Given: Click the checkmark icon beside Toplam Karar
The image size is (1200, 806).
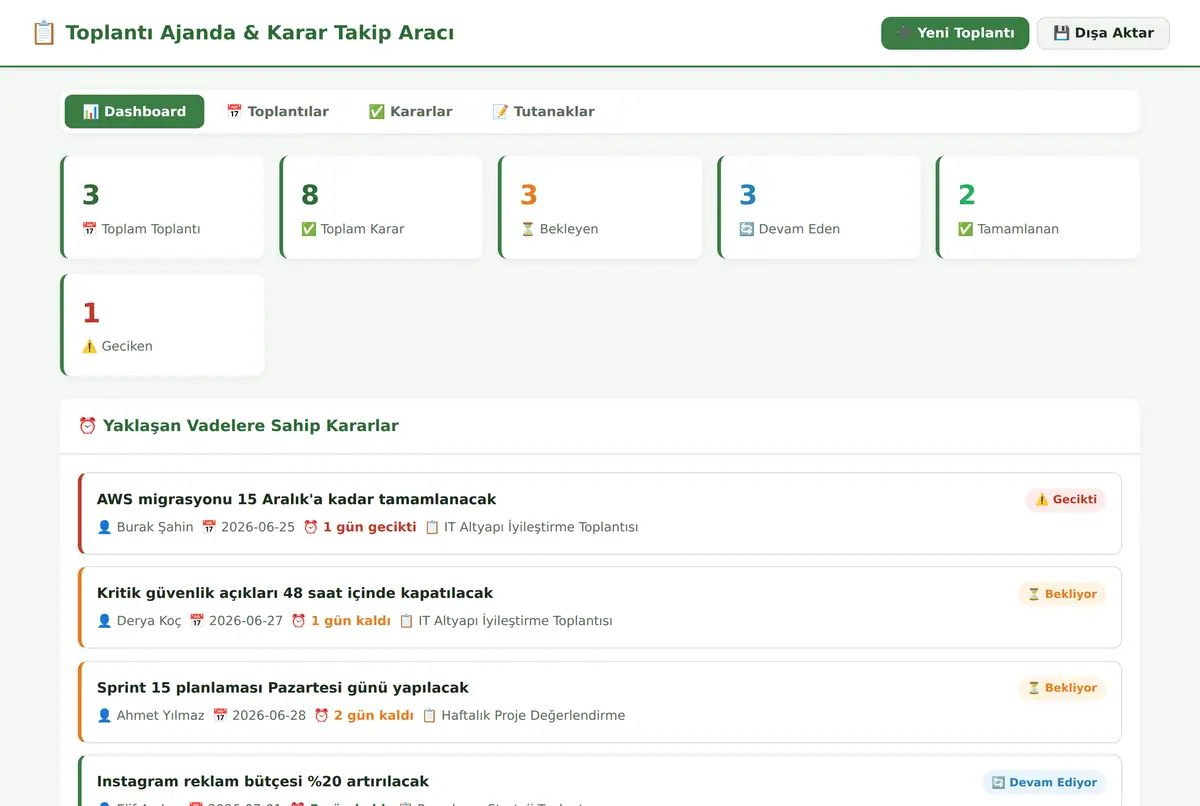Looking at the screenshot, I should [308, 229].
